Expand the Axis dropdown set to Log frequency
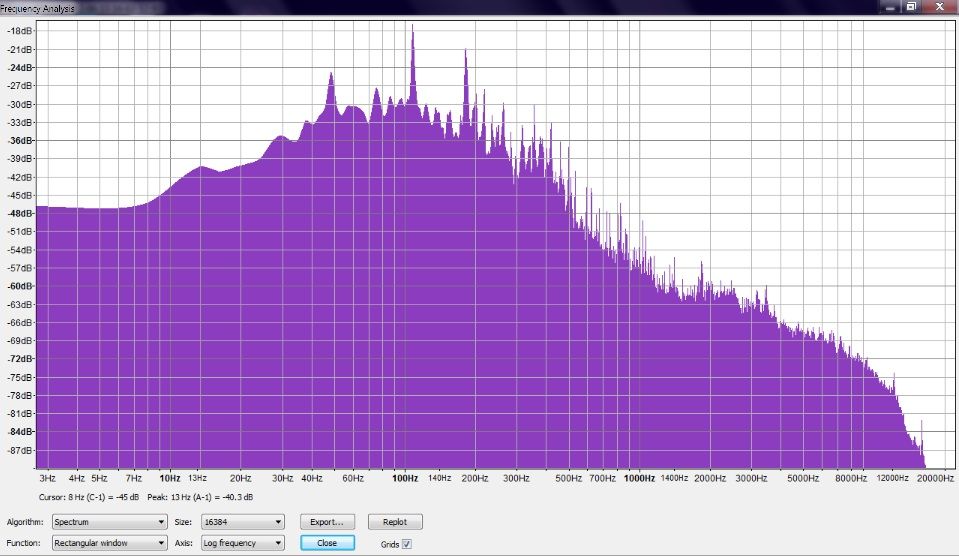The image size is (959, 556). click(x=242, y=543)
